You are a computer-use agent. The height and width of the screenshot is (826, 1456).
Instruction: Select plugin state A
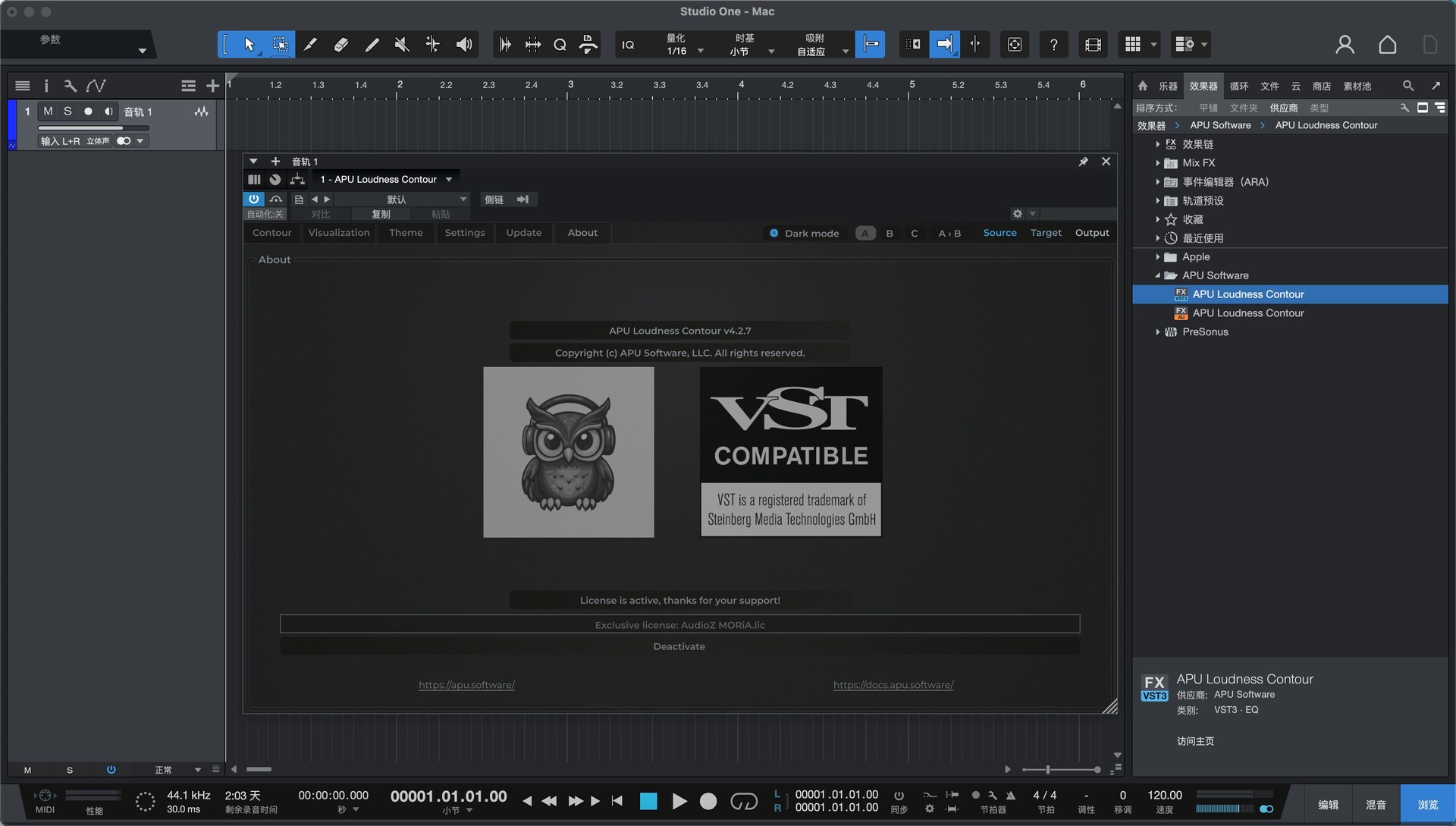coord(864,233)
